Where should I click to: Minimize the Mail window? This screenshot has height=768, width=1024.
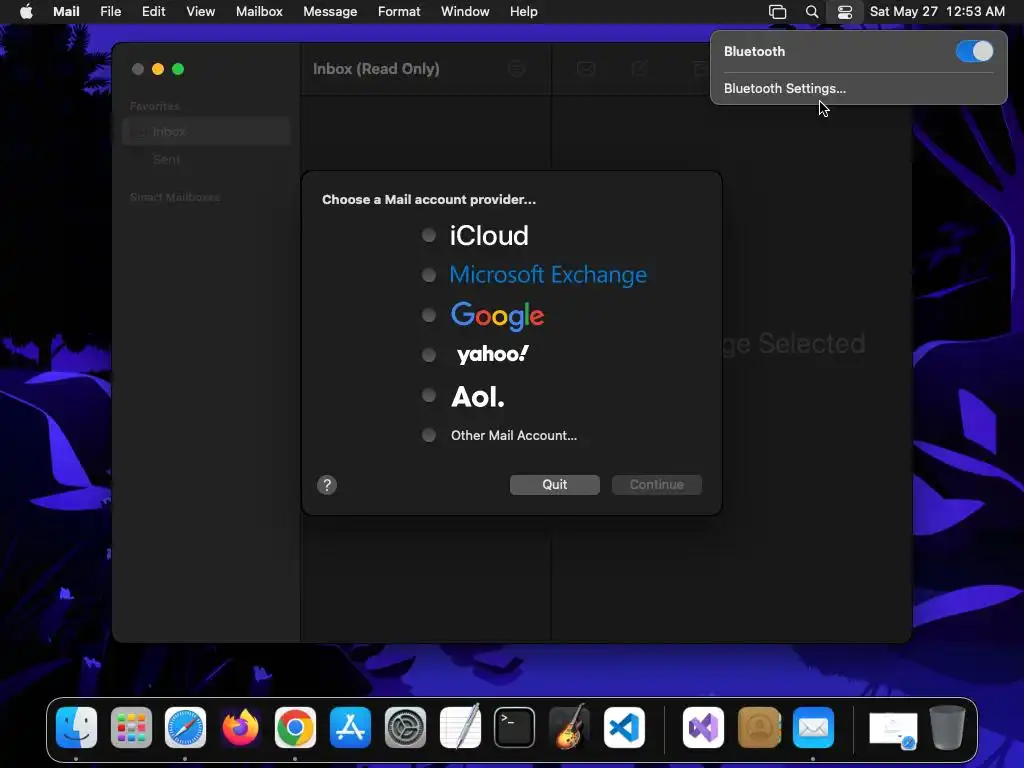point(157,69)
